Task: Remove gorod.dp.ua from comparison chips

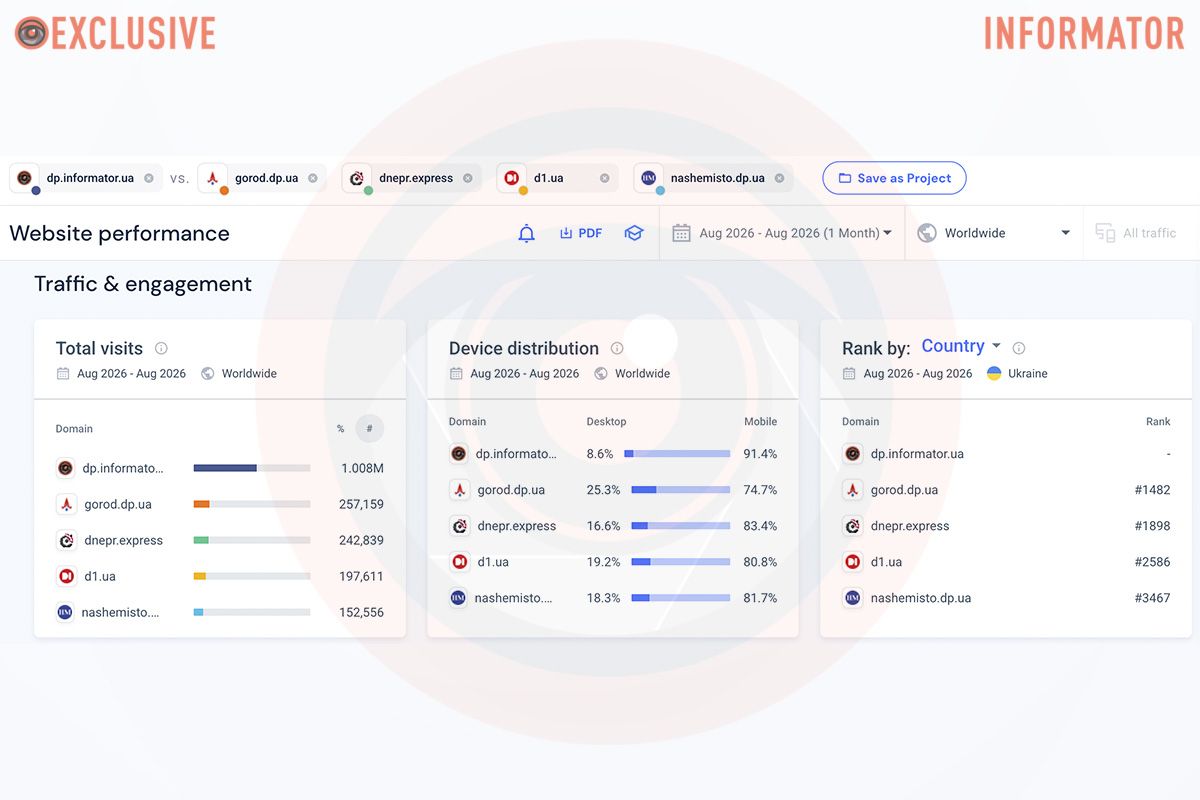Action: [313, 178]
